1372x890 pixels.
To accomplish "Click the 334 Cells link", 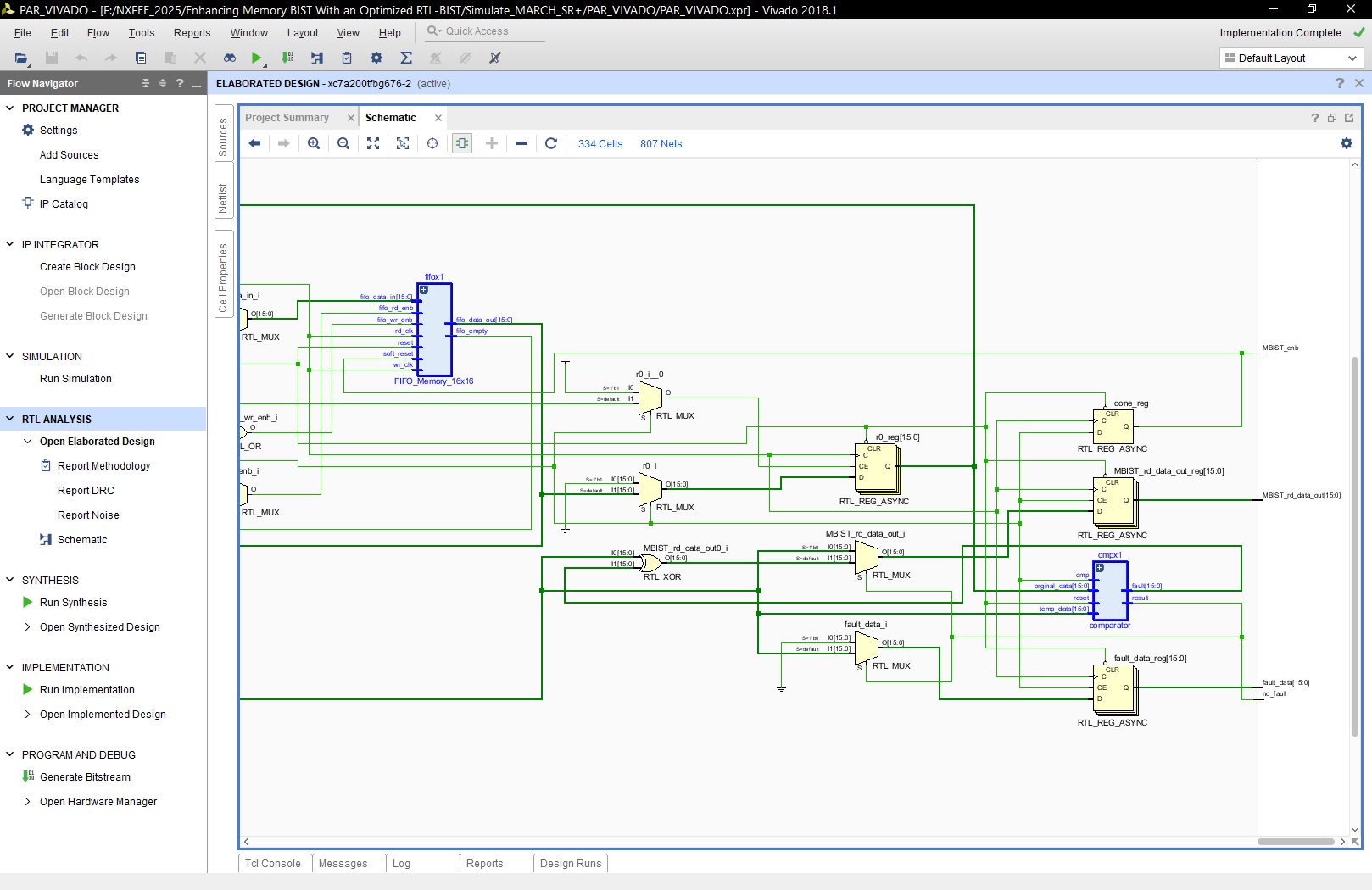I will (x=600, y=144).
